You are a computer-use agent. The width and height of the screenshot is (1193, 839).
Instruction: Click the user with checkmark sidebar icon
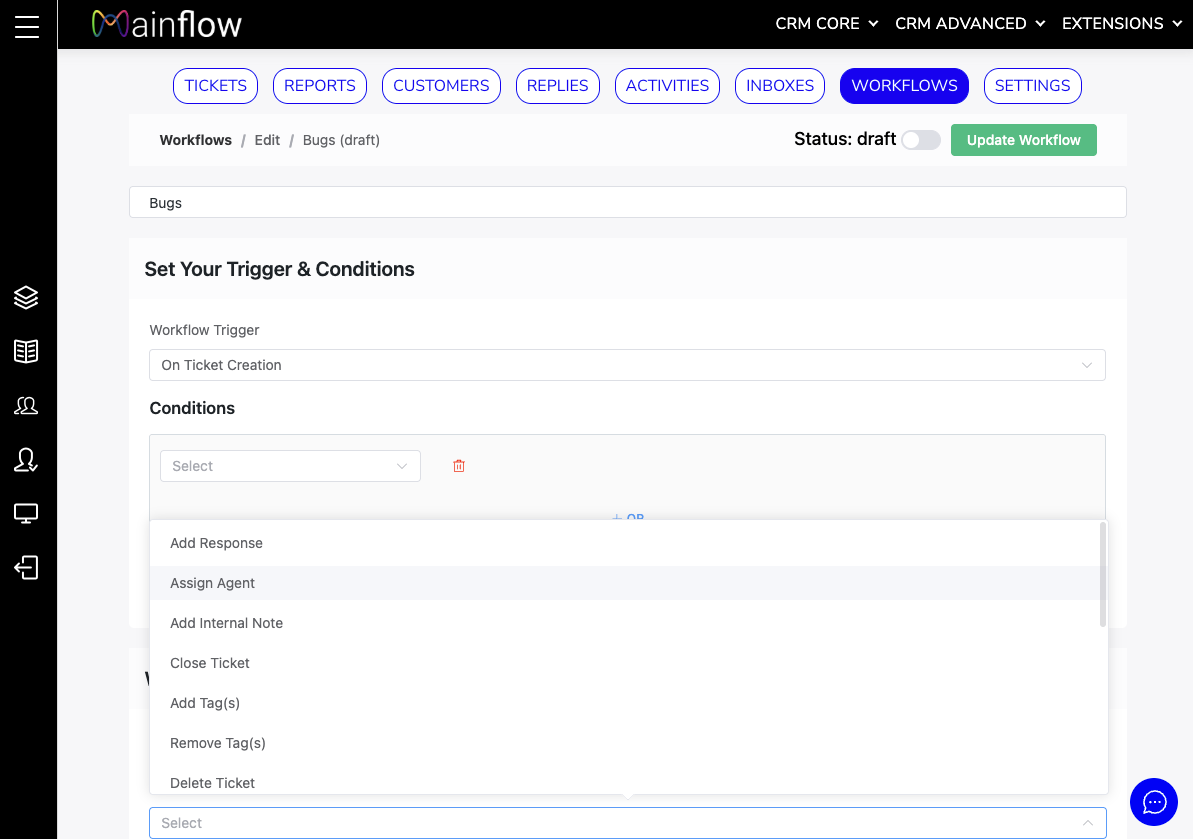coord(26,459)
